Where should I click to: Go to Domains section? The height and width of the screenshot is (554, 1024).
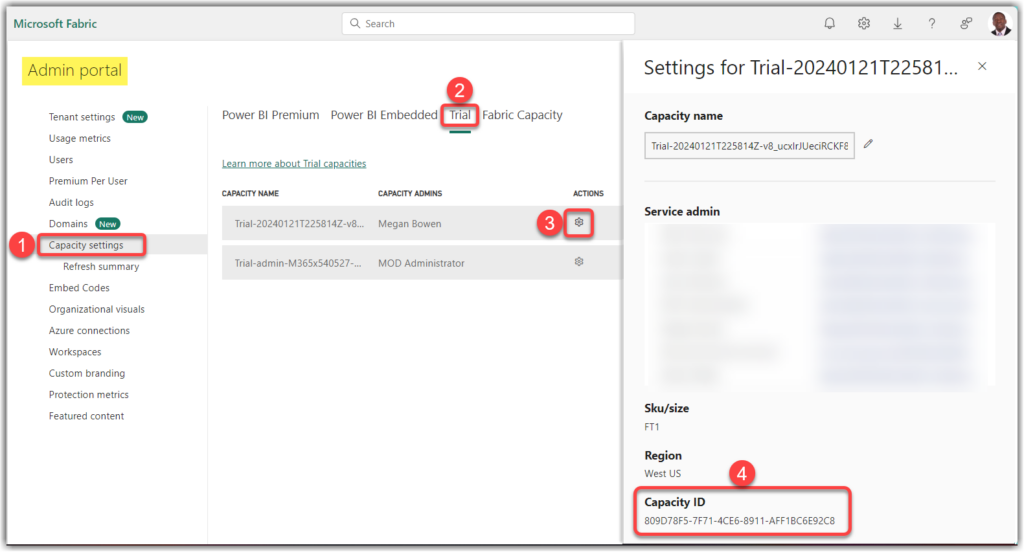(x=68, y=223)
